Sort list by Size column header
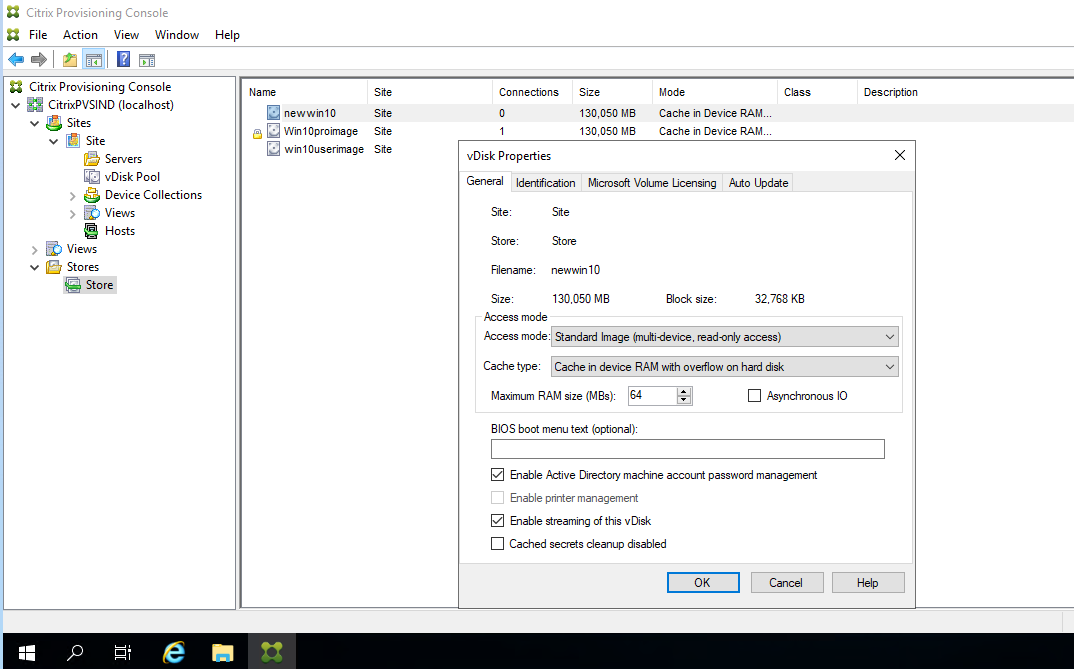1074x669 pixels. click(x=612, y=92)
